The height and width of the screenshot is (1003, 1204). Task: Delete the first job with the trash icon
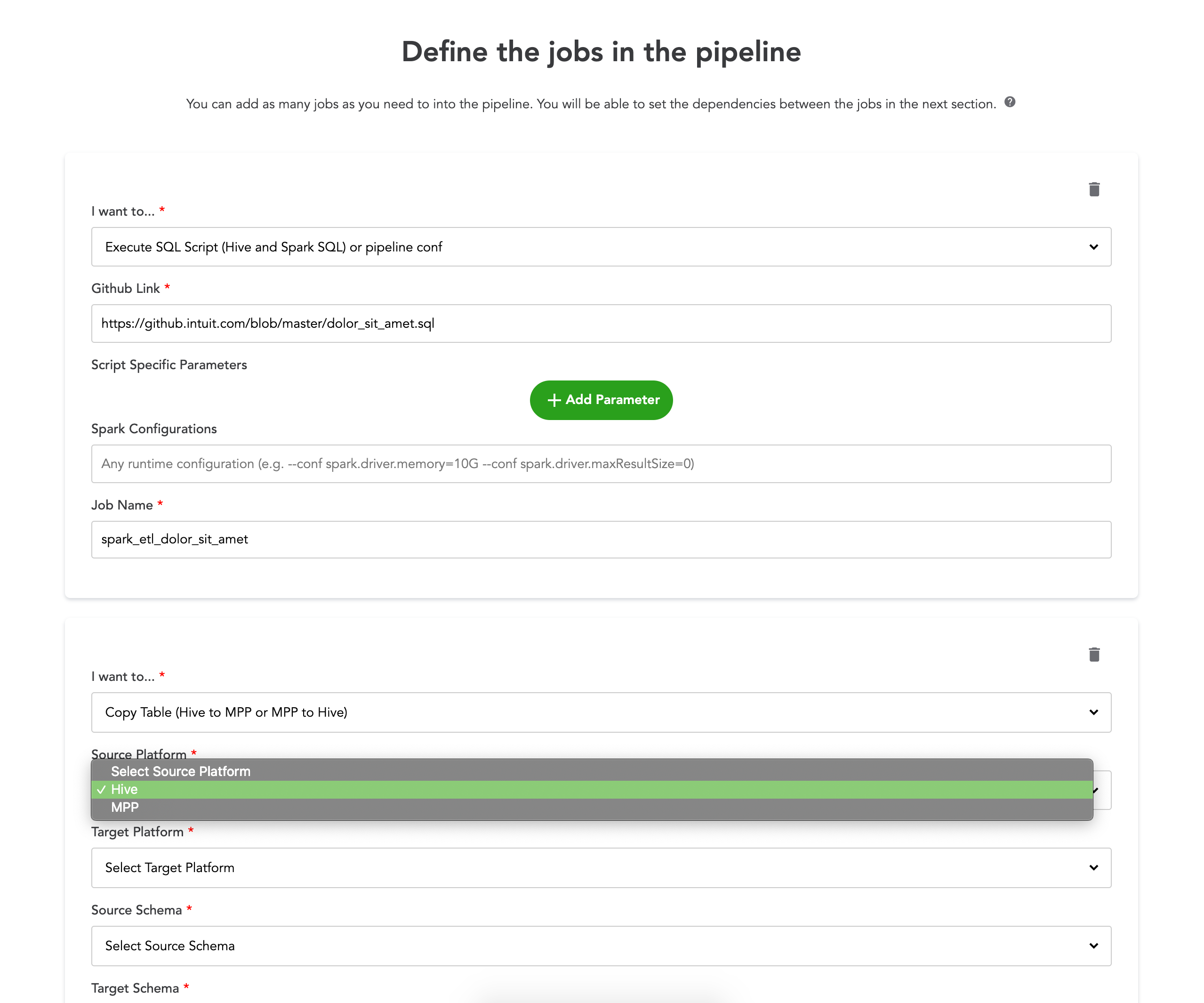(1094, 189)
